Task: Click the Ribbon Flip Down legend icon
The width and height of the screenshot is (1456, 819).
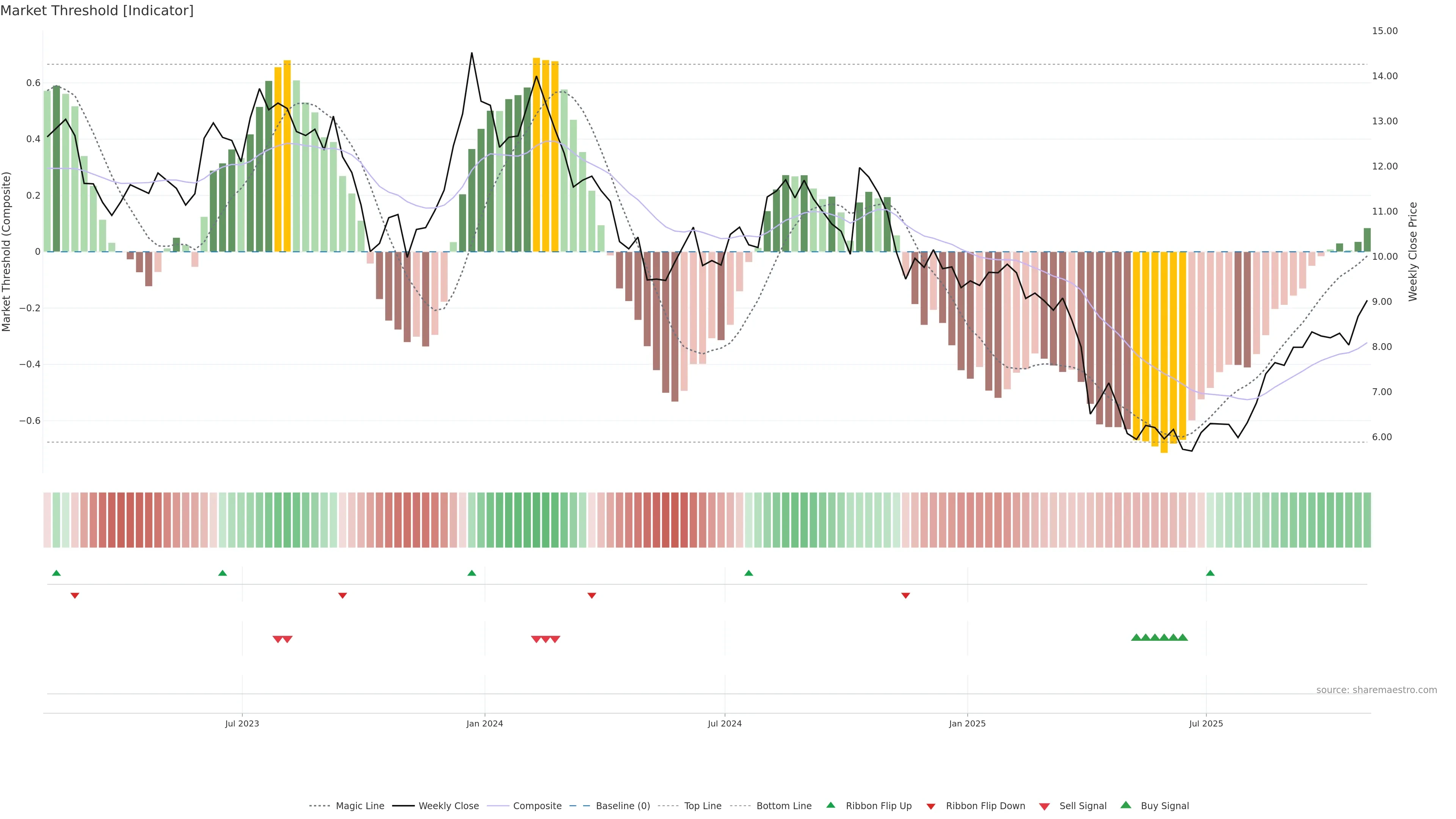Action: 930,806
